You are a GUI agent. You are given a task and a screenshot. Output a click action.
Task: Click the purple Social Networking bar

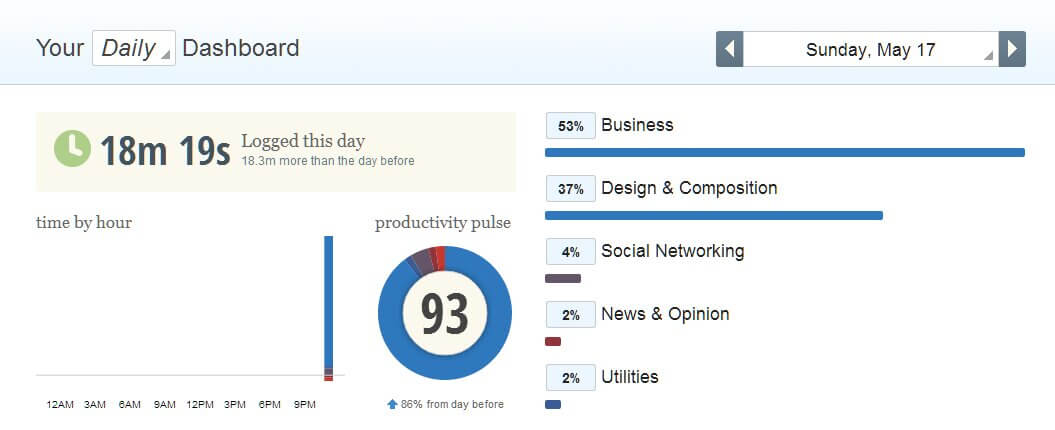coord(562,278)
